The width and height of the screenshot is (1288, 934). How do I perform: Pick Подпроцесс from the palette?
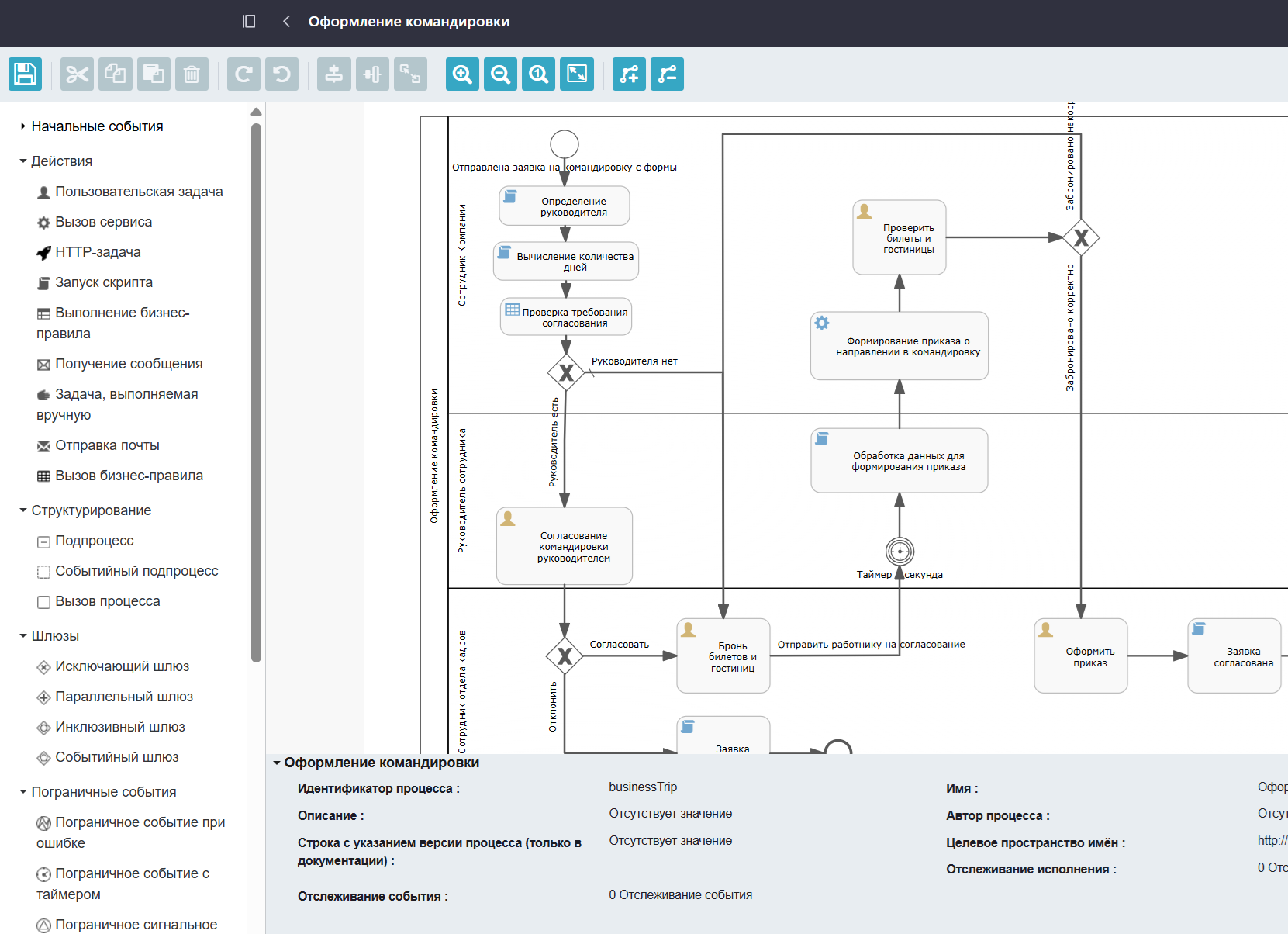(85, 541)
